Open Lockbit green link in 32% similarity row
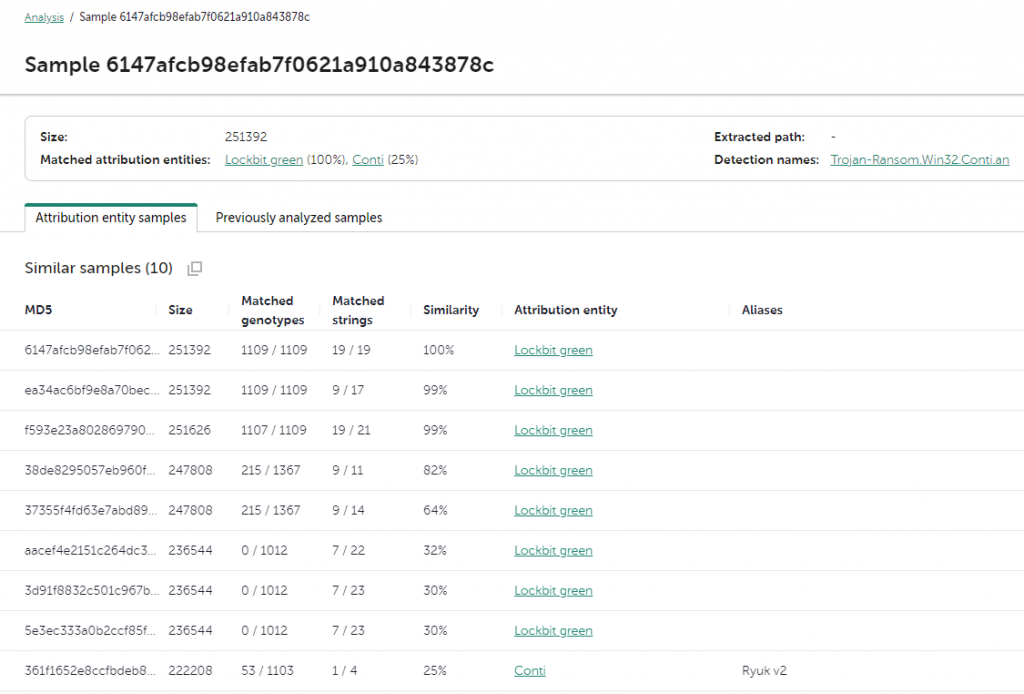Screen dimensions: 1024x694 pyautogui.click(x=553, y=551)
